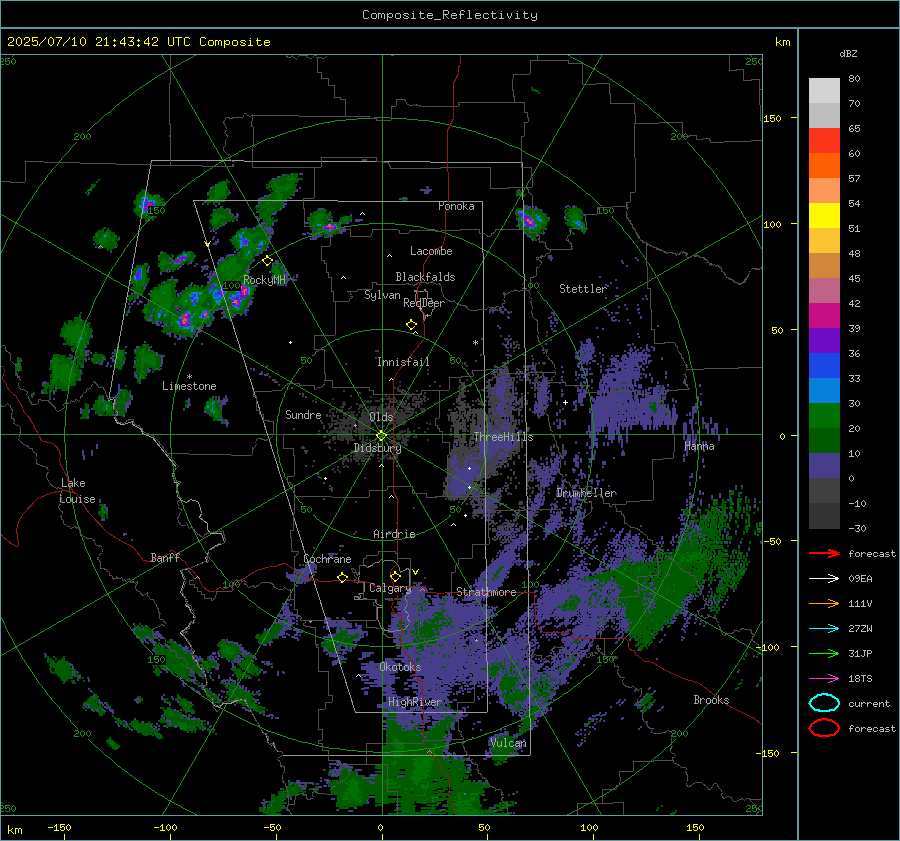The height and width of the screenshot is (841, 900).
Task: Click the 42 dBZ magenta color swatch
Action: click(824, 316)
